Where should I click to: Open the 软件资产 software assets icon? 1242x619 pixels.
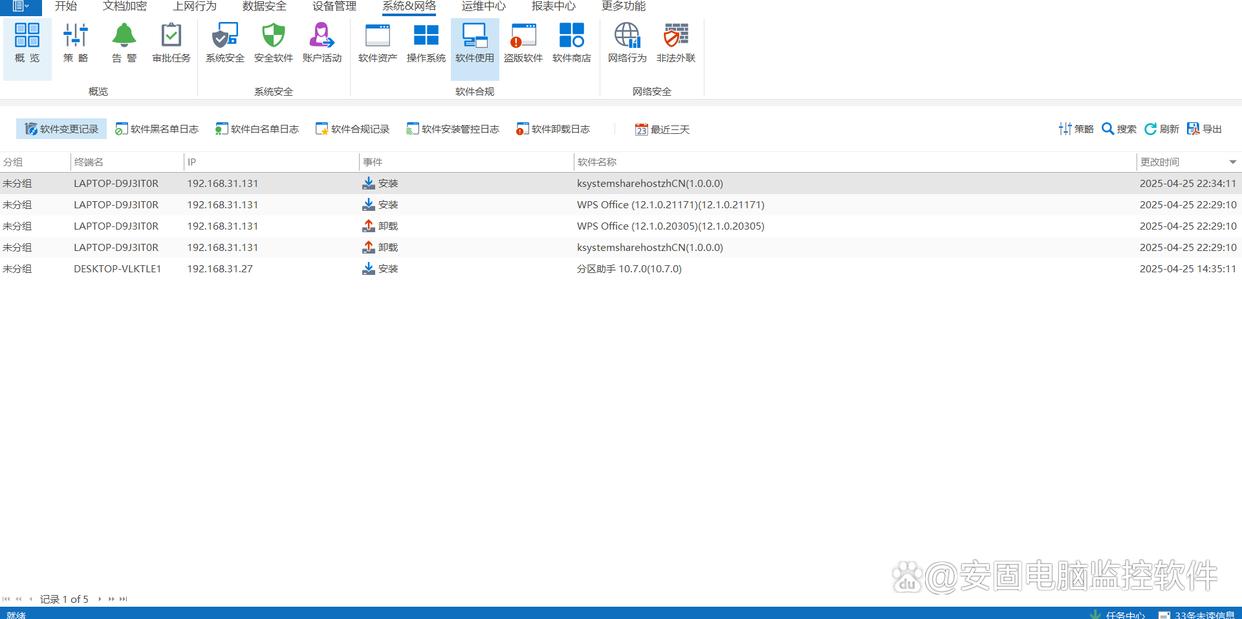(377, 43)
